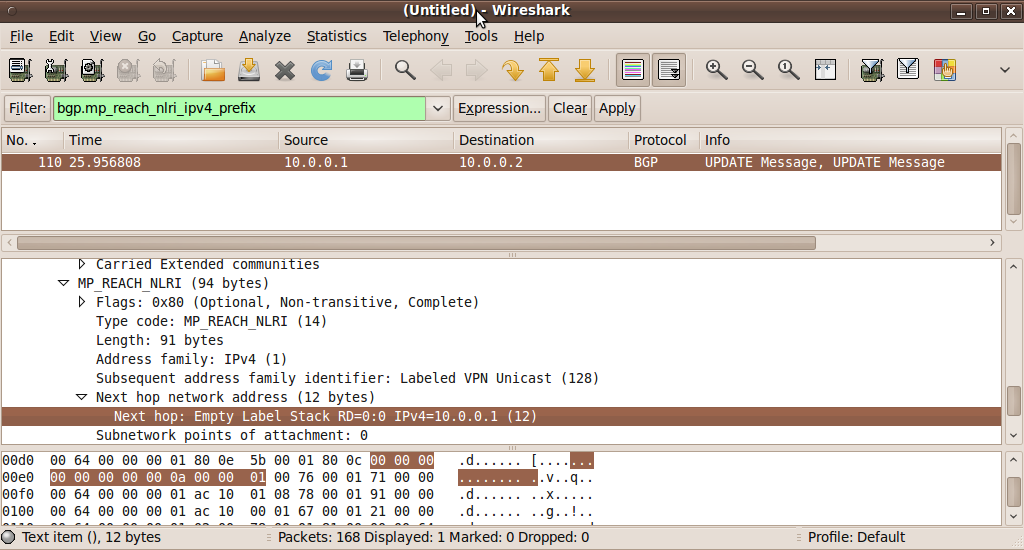This screenshot has height=550, width=1024.
Task: Open the filter history dropdown arrow
Action: (x=438, y=108)
